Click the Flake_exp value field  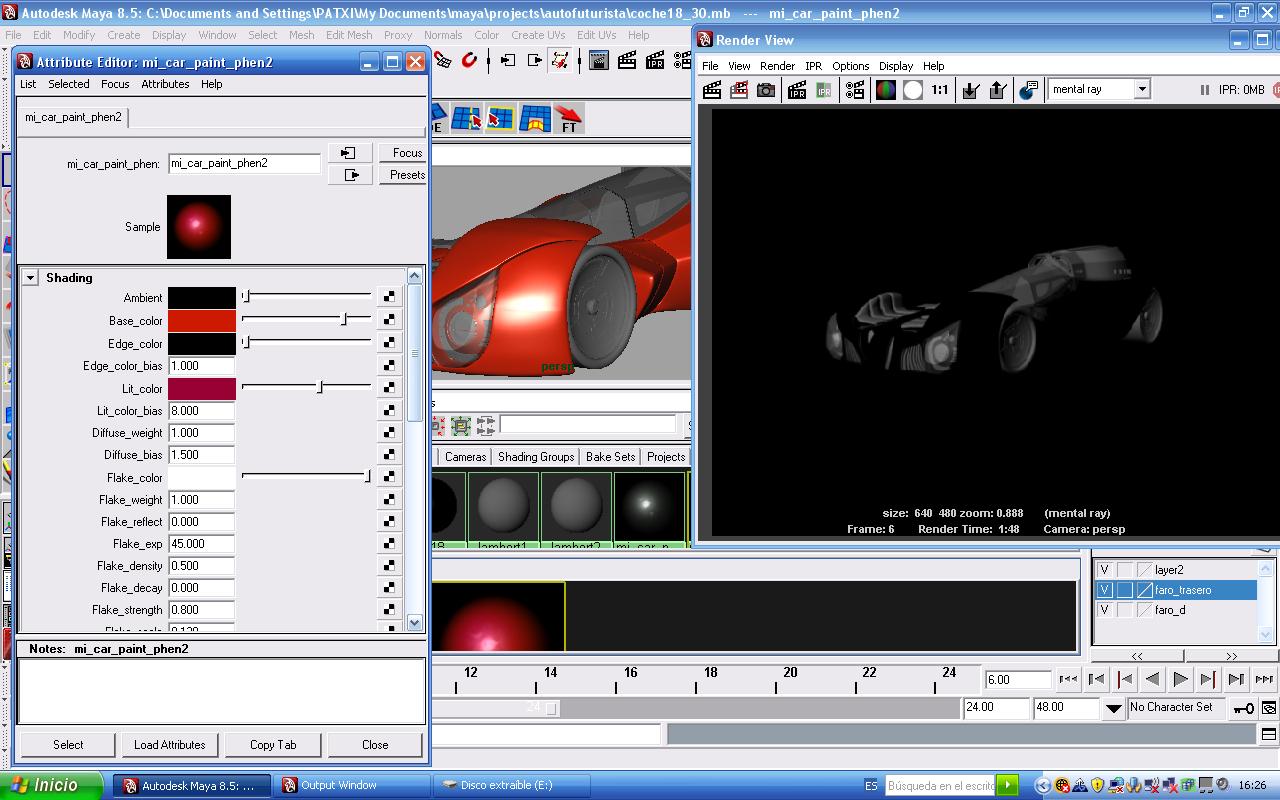202,544
